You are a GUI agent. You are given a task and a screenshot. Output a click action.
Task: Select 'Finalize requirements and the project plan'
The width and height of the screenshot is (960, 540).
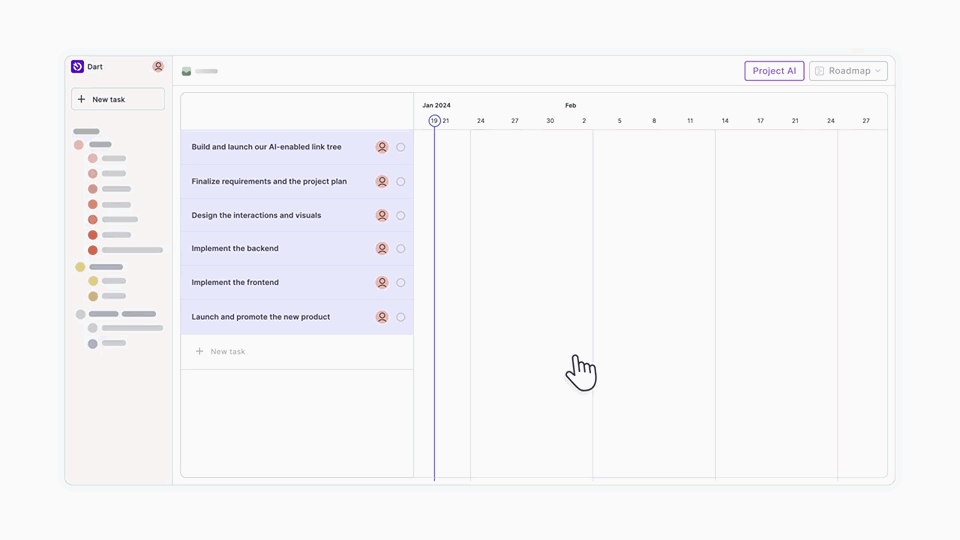(269, 181)
